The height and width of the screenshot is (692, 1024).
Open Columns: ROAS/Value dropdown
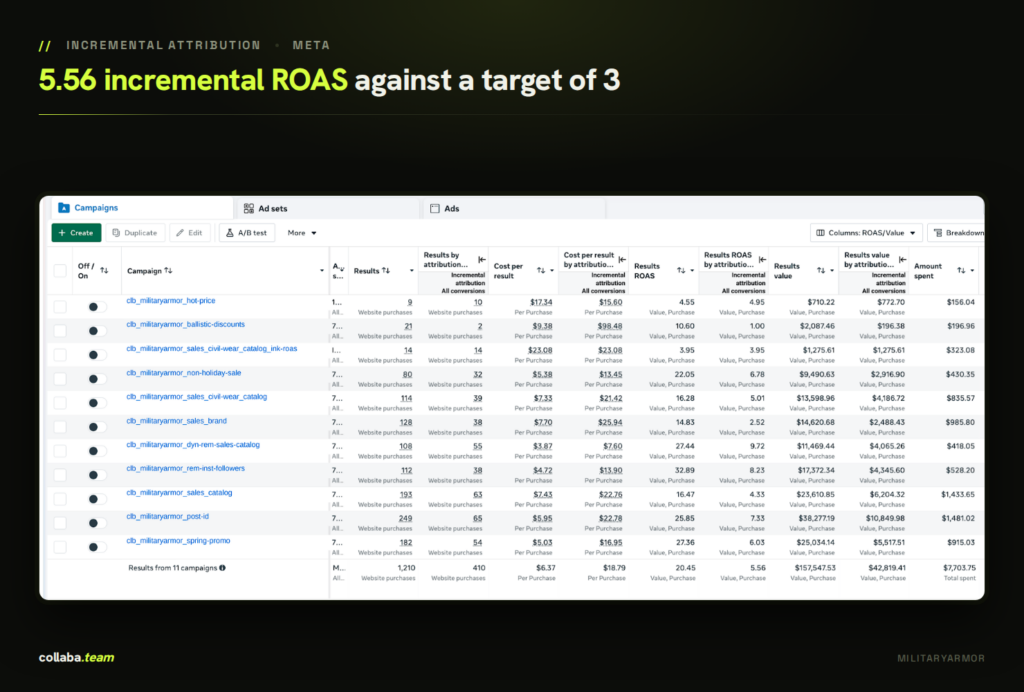tap(866, 232)
